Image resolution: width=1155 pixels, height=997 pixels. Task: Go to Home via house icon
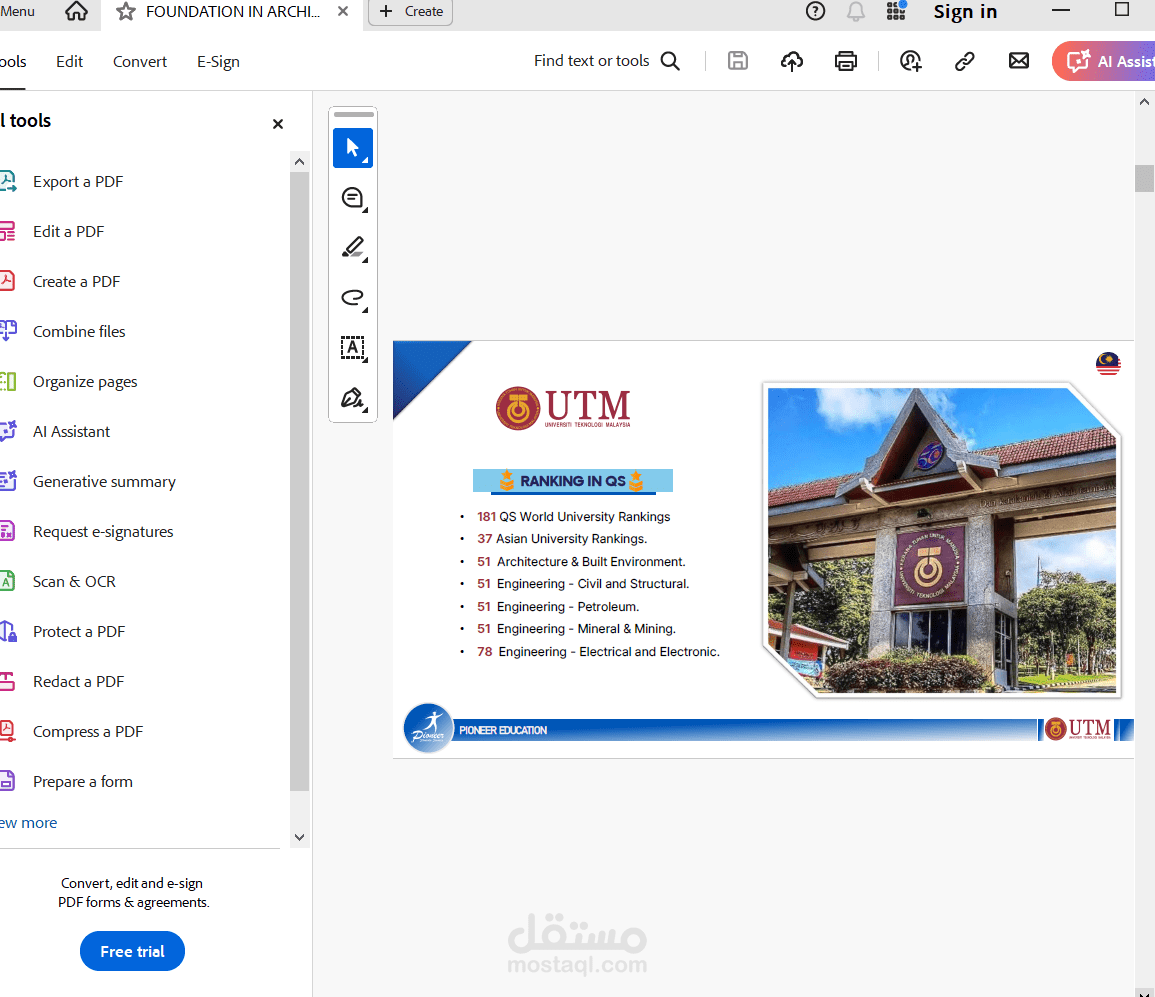click(x=76, y=12)
